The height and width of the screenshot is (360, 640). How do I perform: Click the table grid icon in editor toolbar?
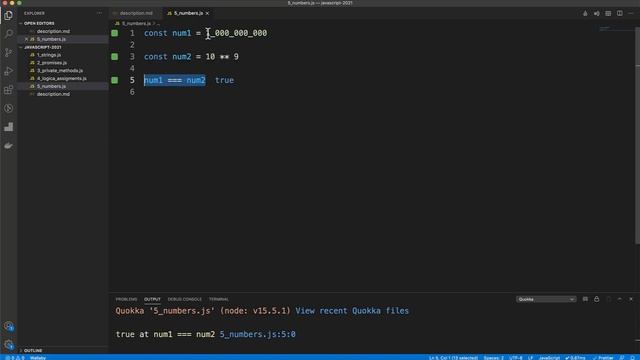608,13
